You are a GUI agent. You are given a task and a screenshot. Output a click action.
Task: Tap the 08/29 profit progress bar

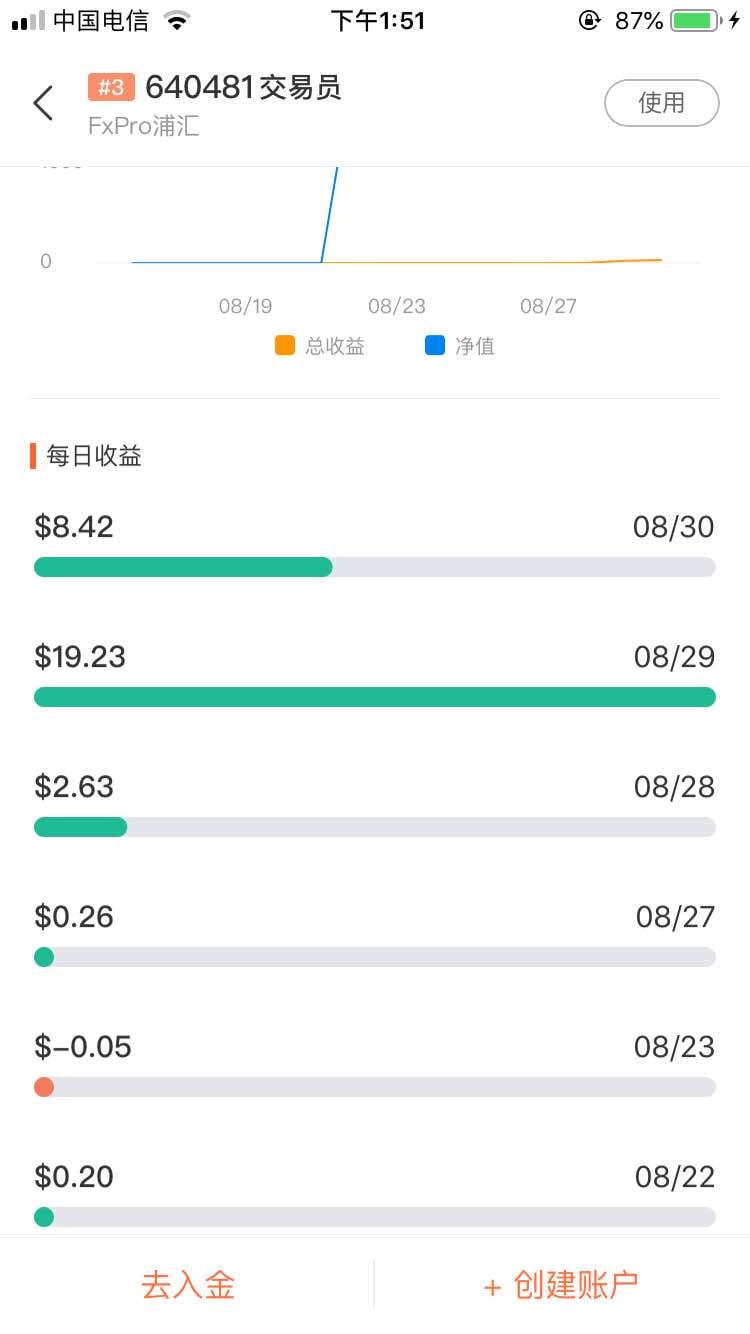[x=375, y=697]
